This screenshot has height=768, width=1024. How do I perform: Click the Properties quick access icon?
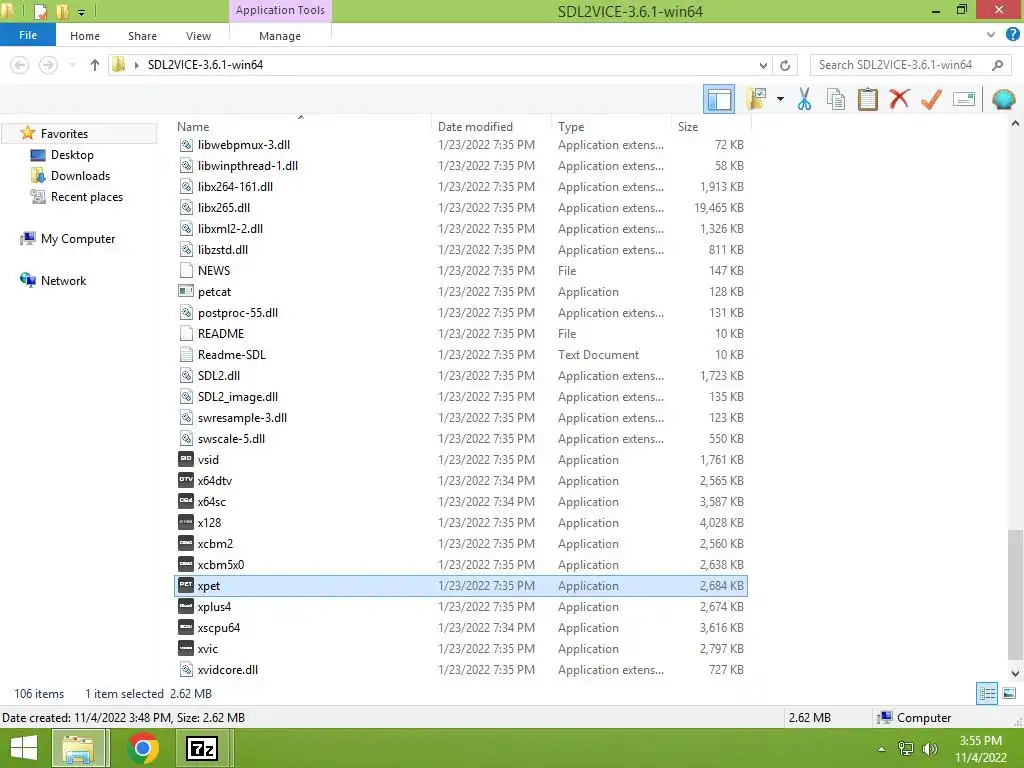40,11
